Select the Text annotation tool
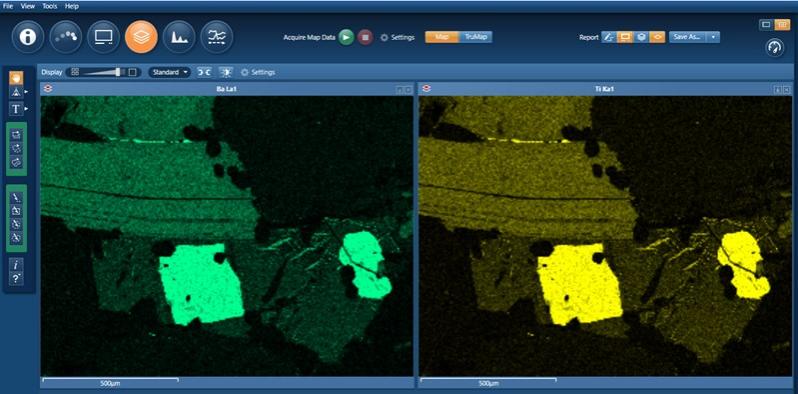The width and height of the screenshot is (798, 394). pyautogui.click(x=16, y=109)
